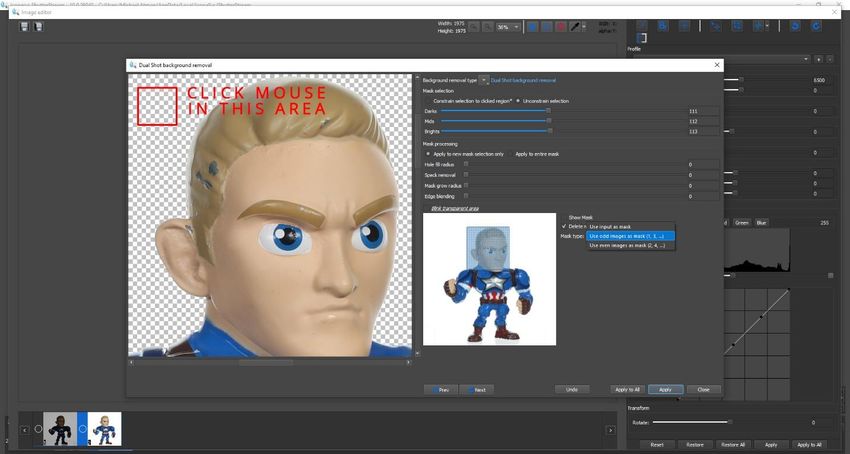The width and height of the screenshot is (850, 454).
Task: Open the dark figure thumbnail in filmstrip
Action: (60, 429)
